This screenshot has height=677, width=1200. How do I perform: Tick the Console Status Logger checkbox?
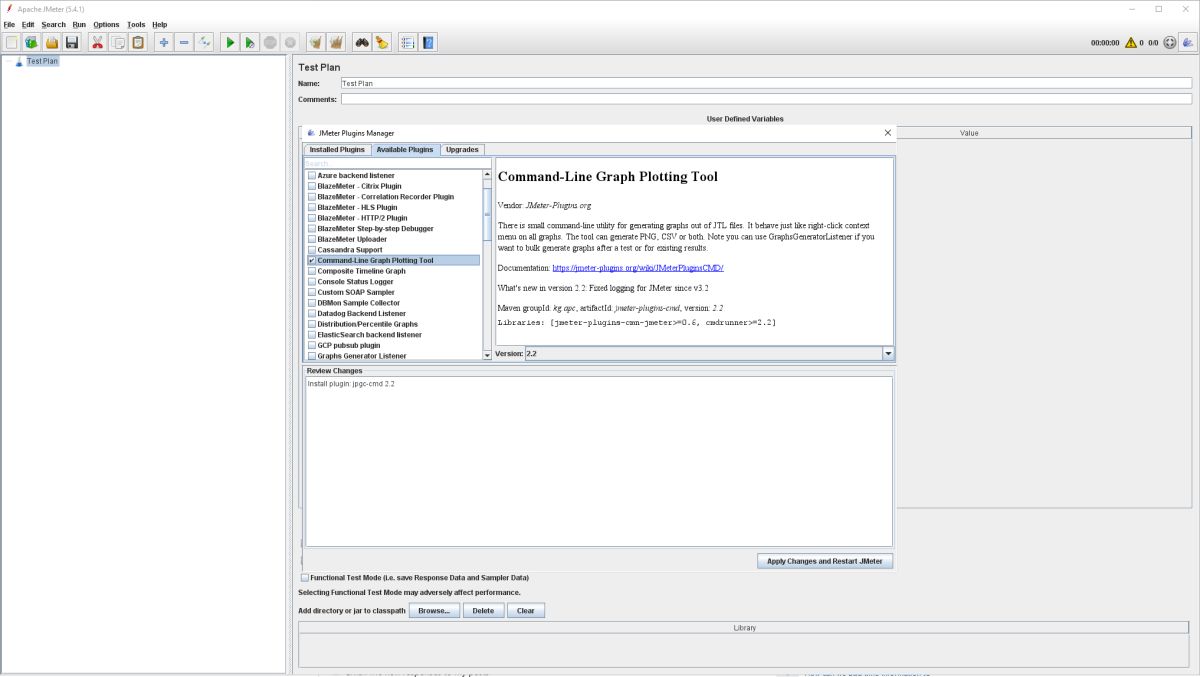click(312, 282)
